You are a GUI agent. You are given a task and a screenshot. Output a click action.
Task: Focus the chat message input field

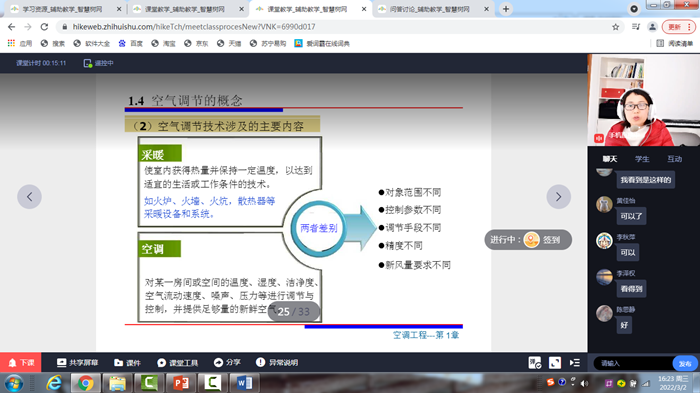pyautogui.click(x=634, y=364)
